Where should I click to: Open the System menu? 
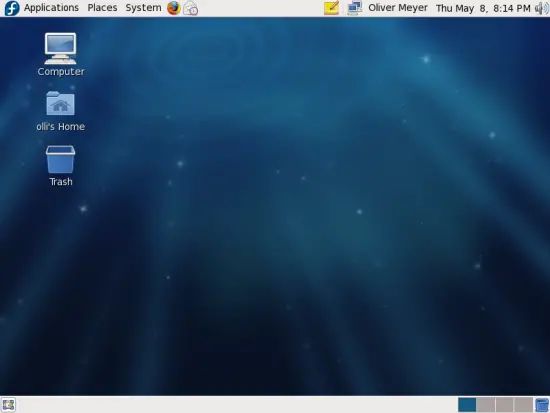(143, 8)
